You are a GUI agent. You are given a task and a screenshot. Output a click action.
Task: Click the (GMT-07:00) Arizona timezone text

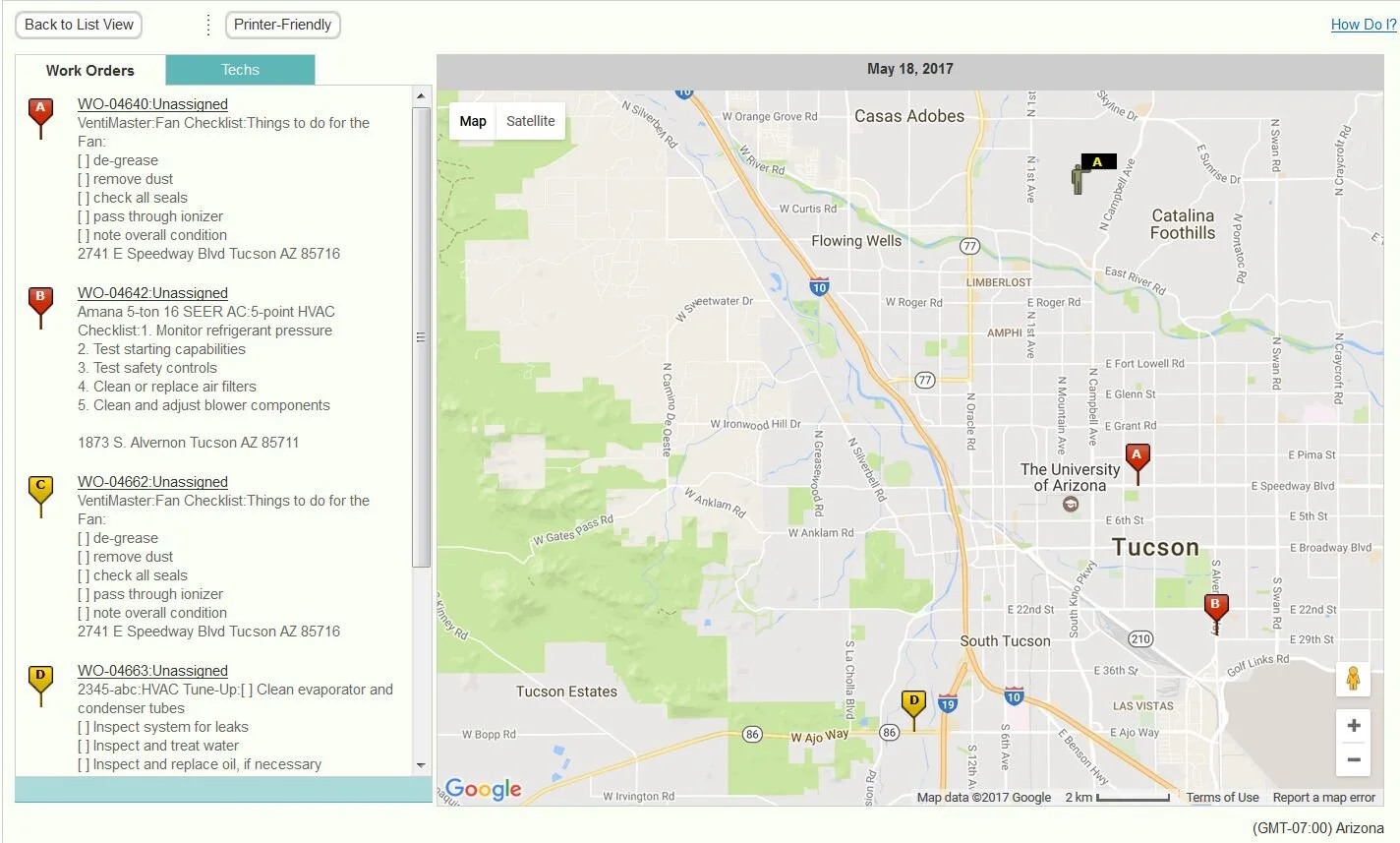(x=1318, y=828)
